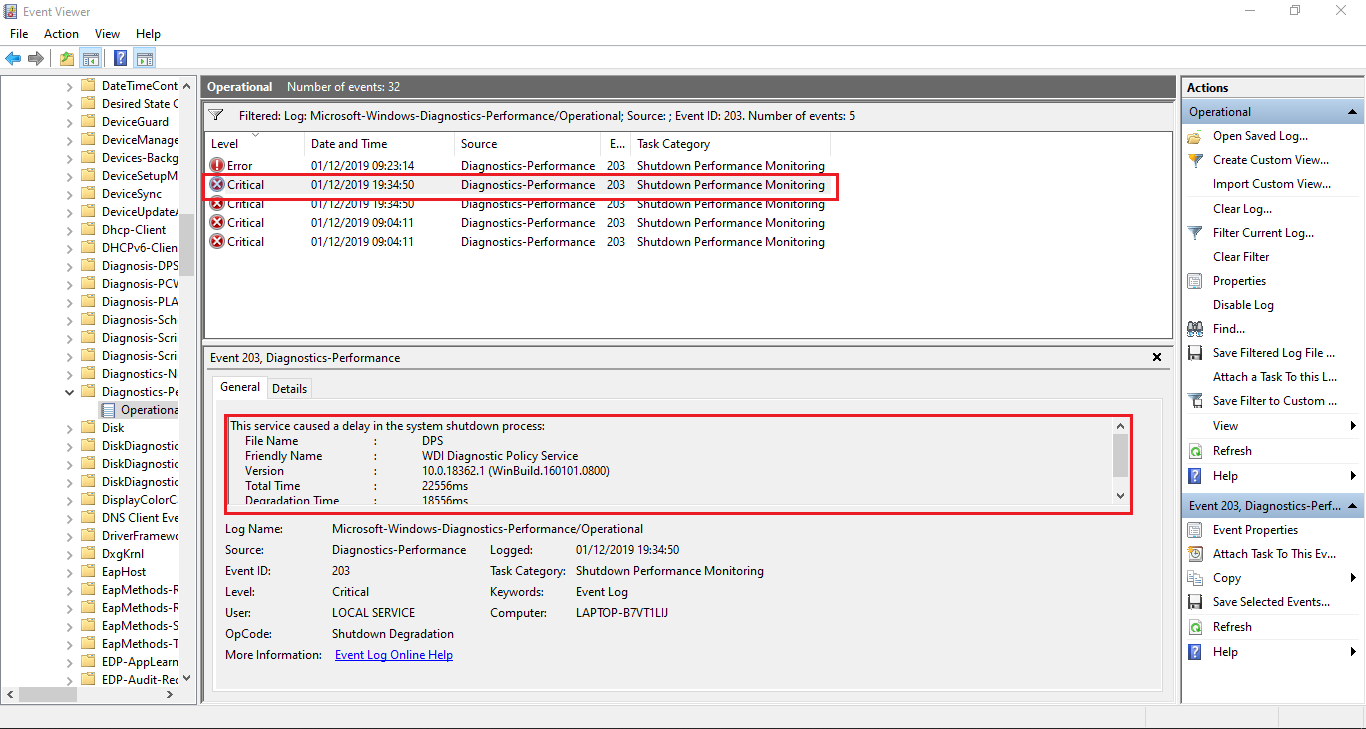The height and width of the screenshot is (729, 1366).
Task: Switch to the General tab
Action: (240, 387)
